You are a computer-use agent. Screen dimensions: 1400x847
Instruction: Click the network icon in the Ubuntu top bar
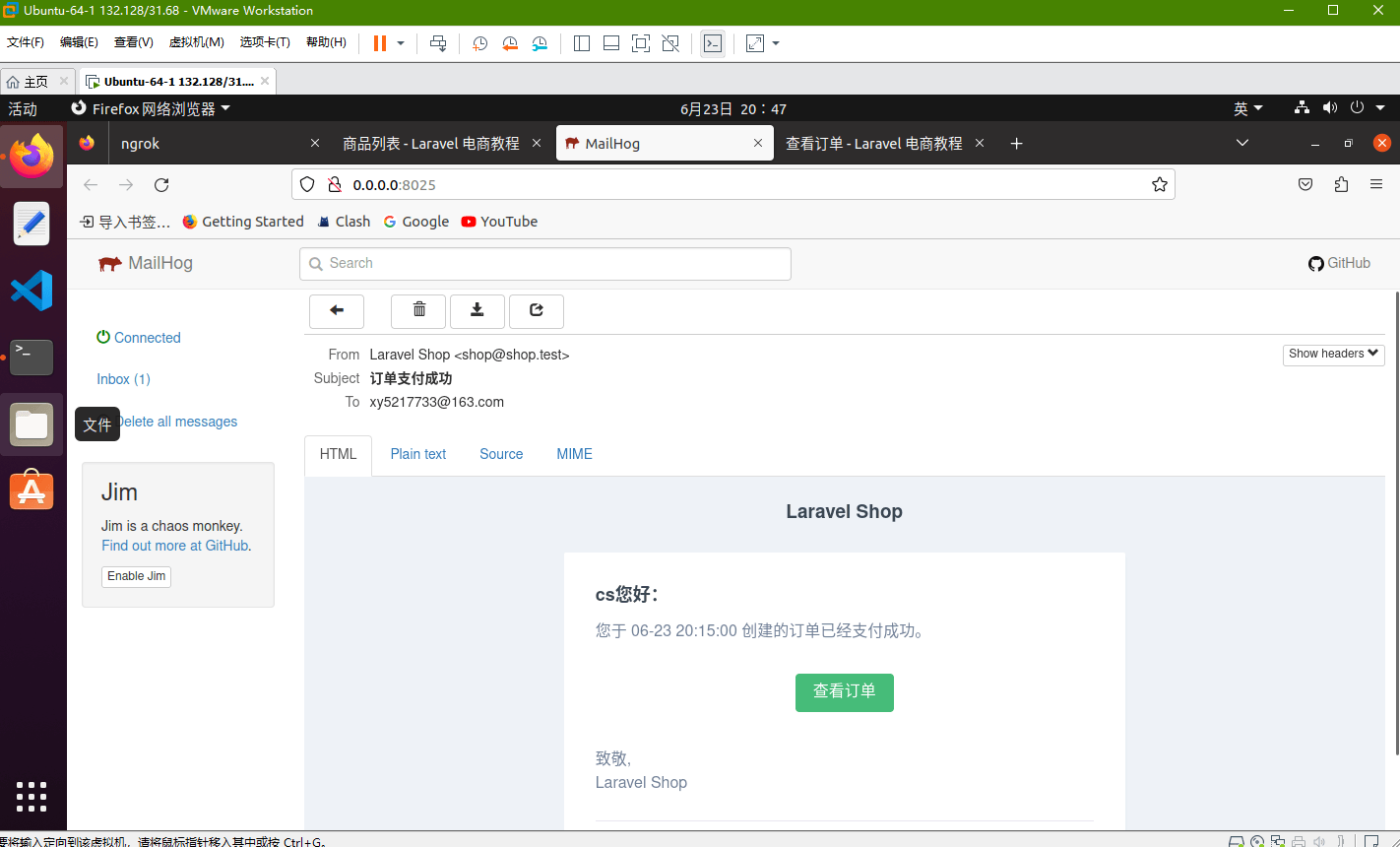(x=1302, y=108)
